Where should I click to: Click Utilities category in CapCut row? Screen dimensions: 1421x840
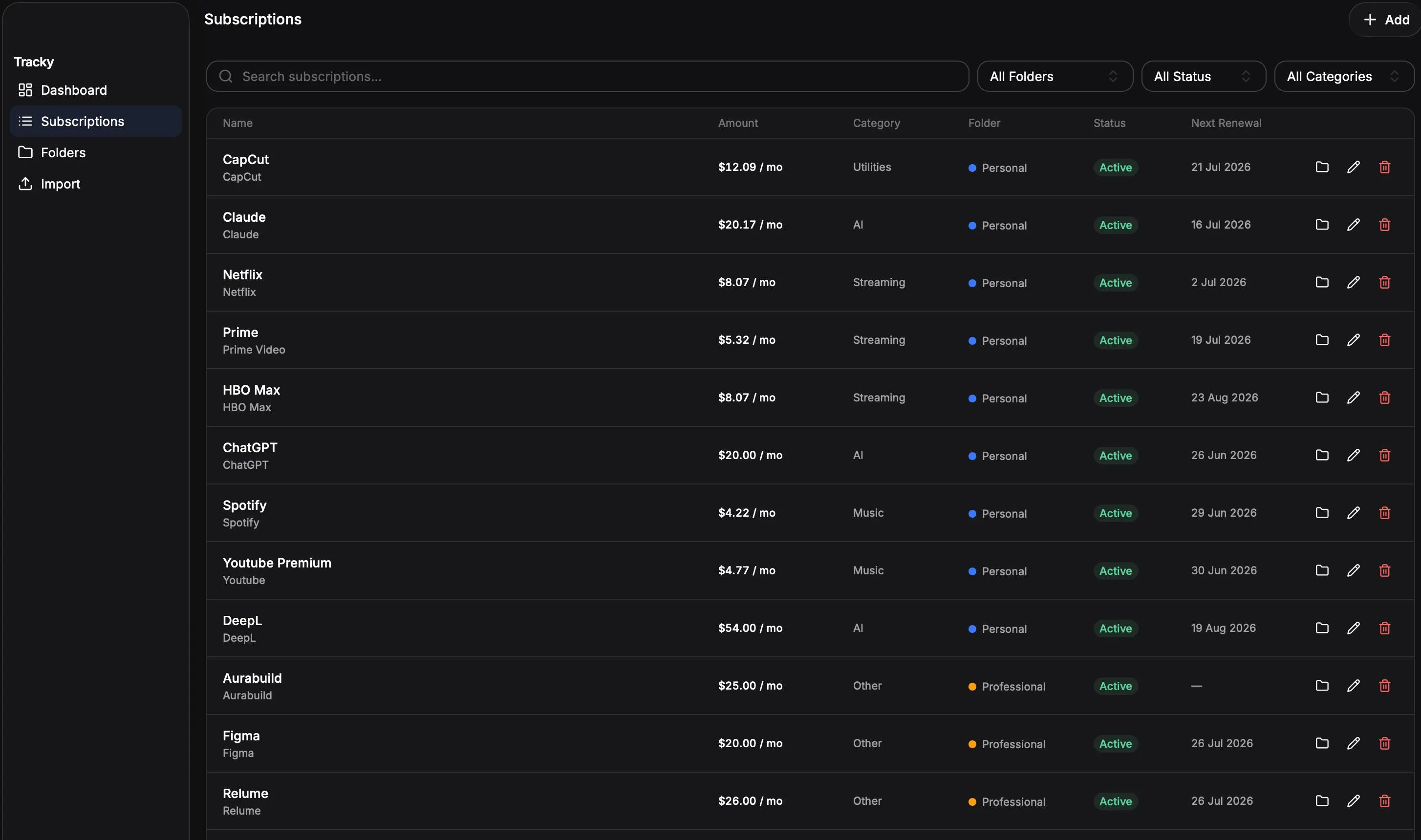[872, 167]
